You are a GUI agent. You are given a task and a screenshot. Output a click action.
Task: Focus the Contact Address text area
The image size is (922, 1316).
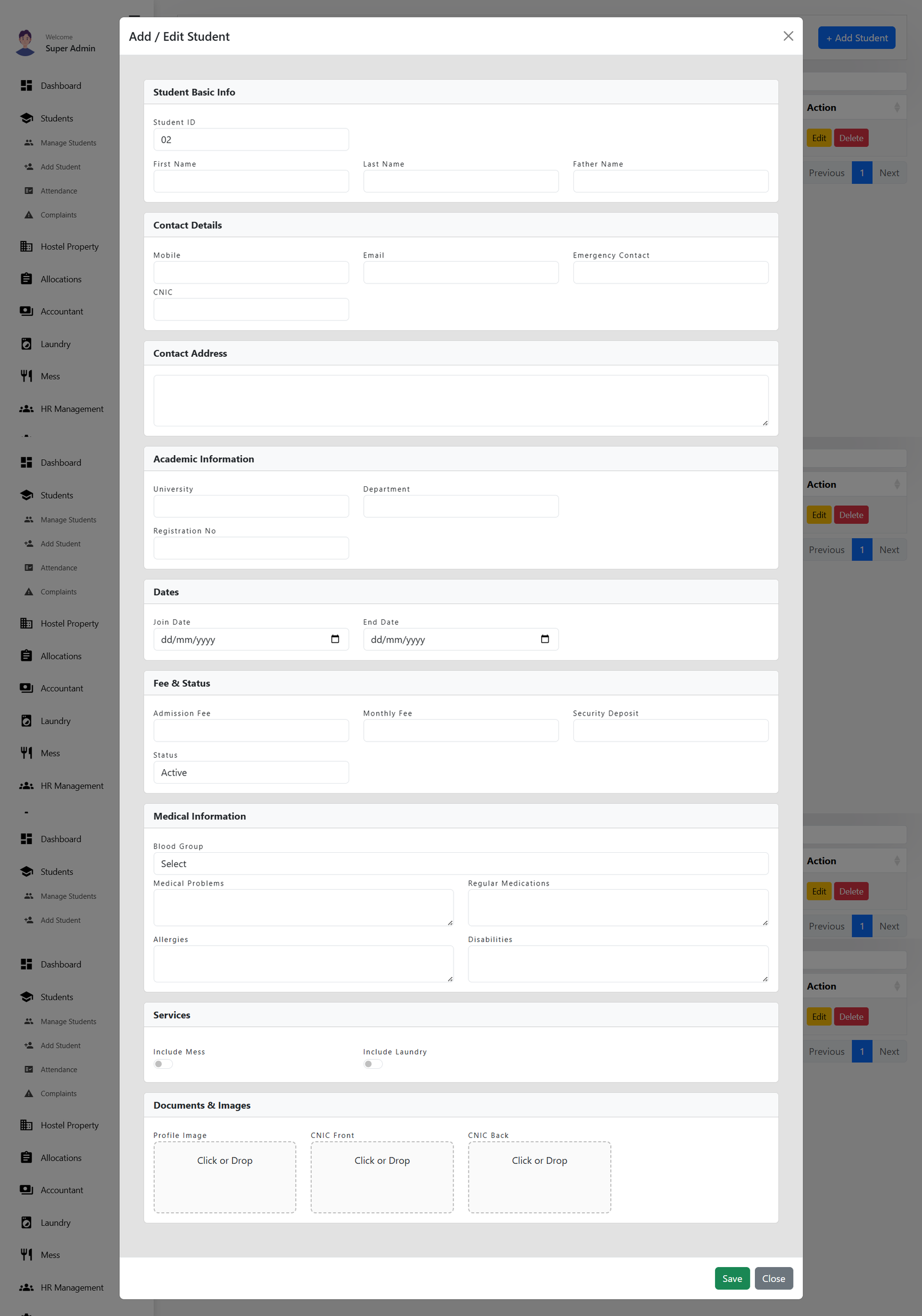point(461,401)
